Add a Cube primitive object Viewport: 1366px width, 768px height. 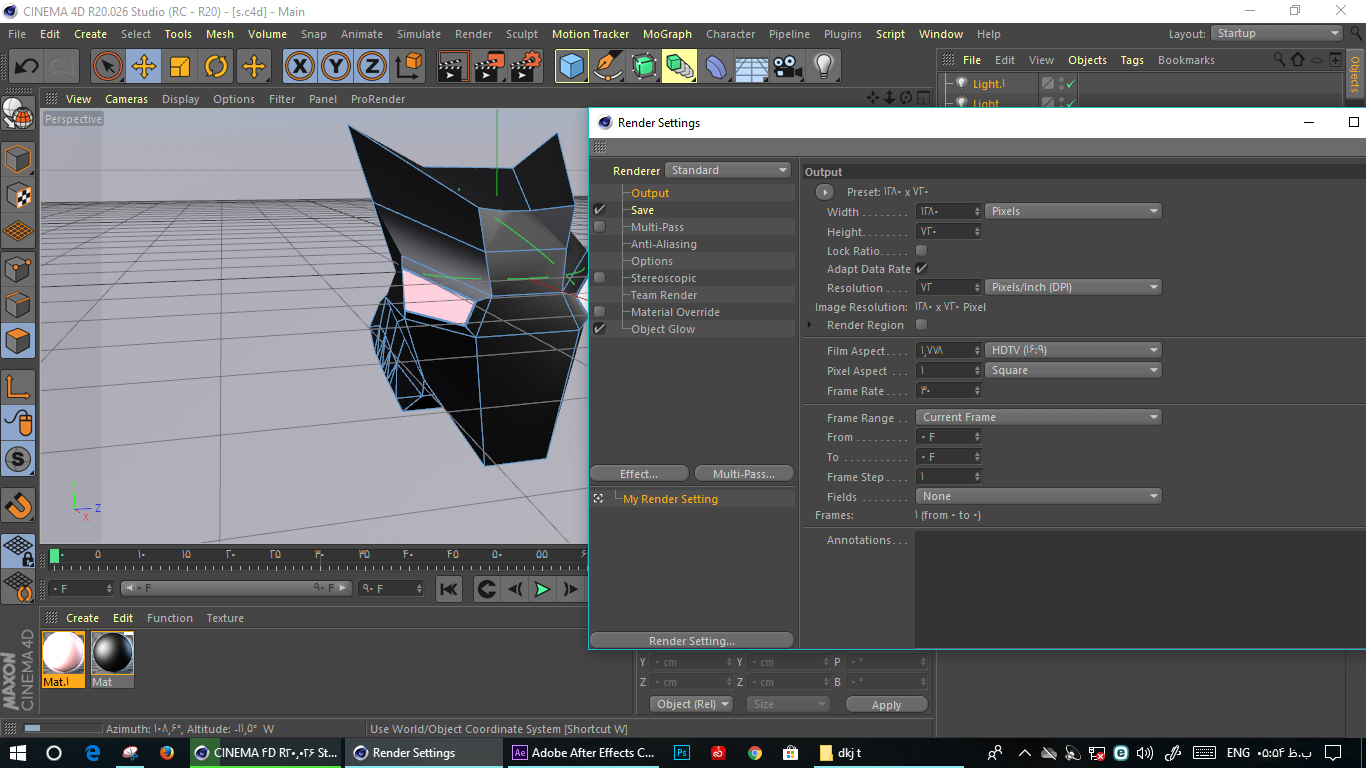tap(572, 67)
